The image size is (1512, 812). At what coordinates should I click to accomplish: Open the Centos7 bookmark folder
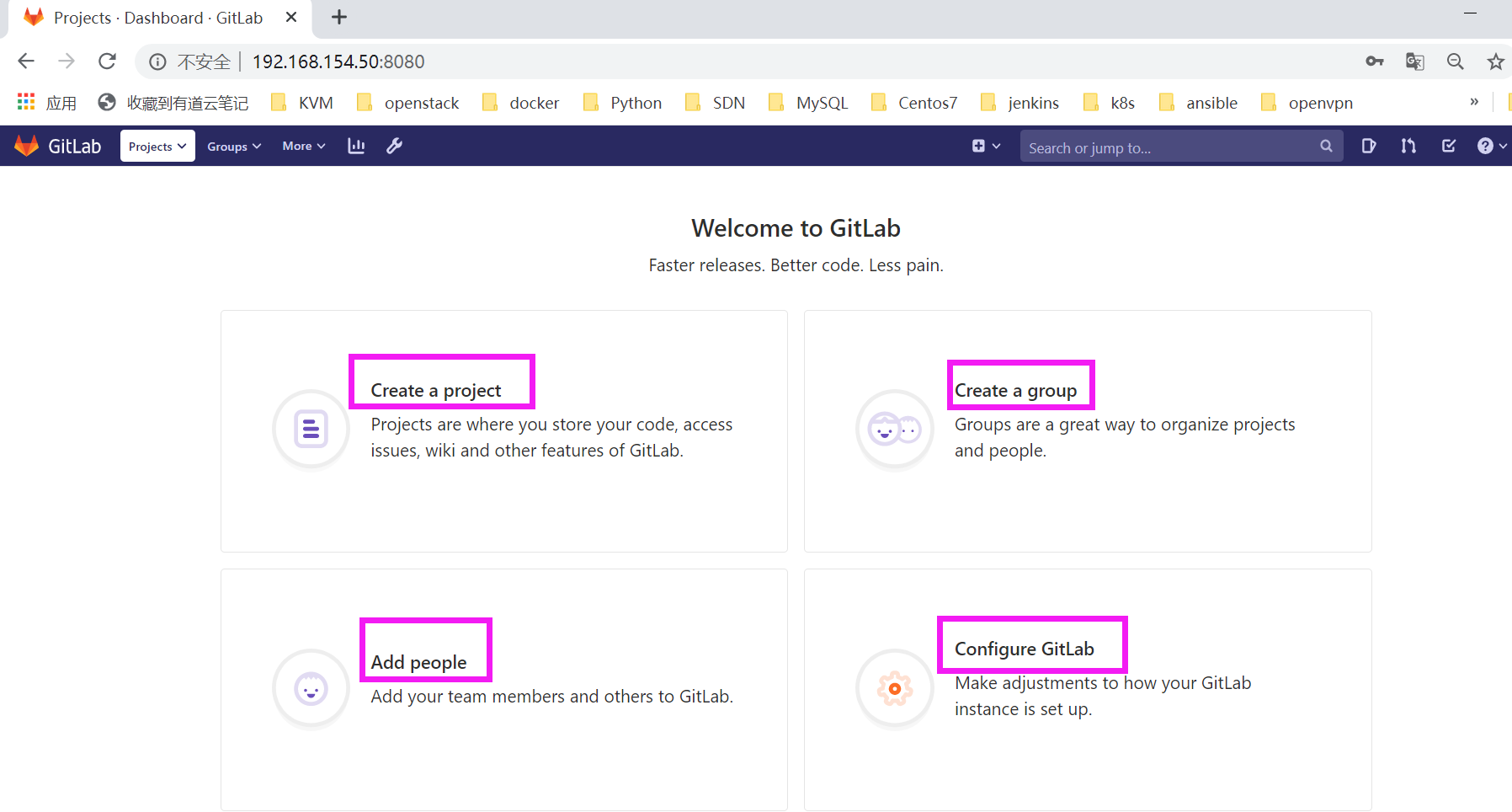913,103
